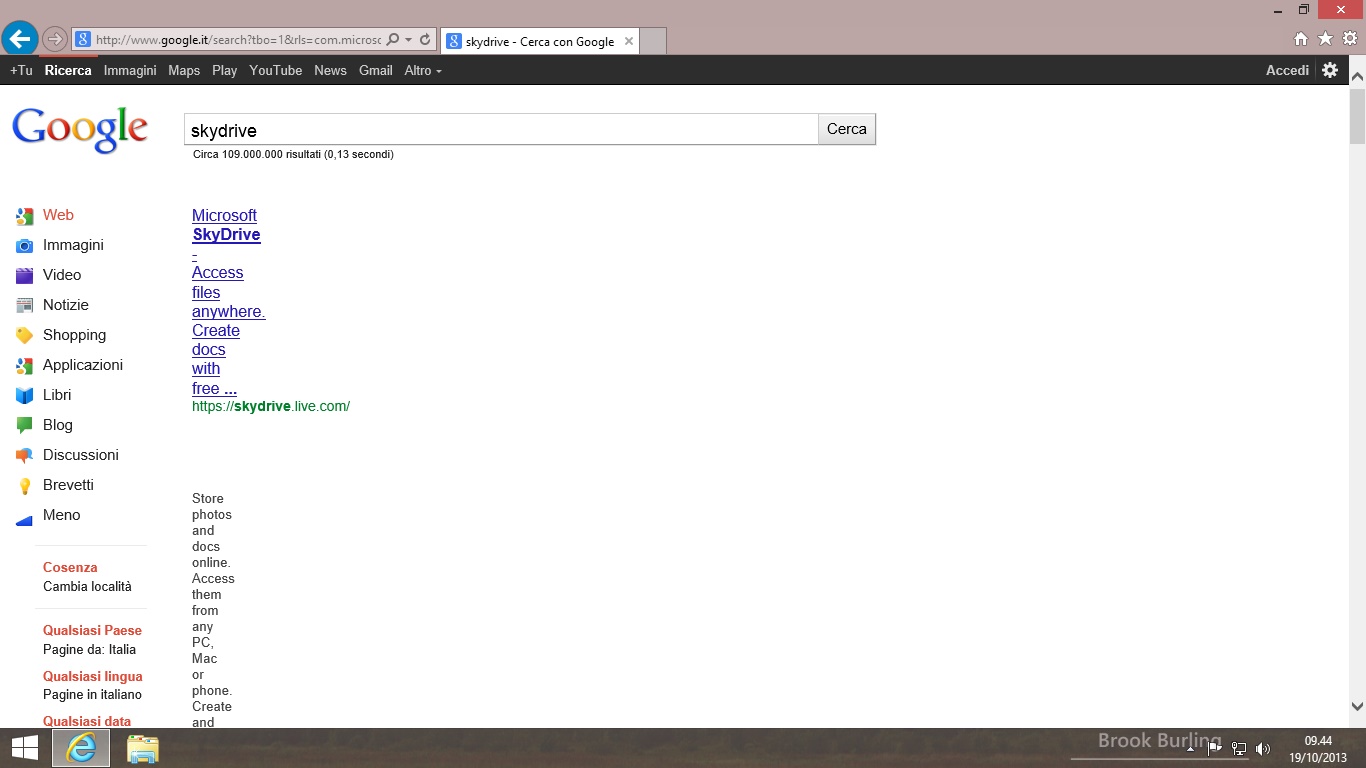Click Qualsiasi data filter heading
This screenshot has height=768, width=1366.
(87, 721)
